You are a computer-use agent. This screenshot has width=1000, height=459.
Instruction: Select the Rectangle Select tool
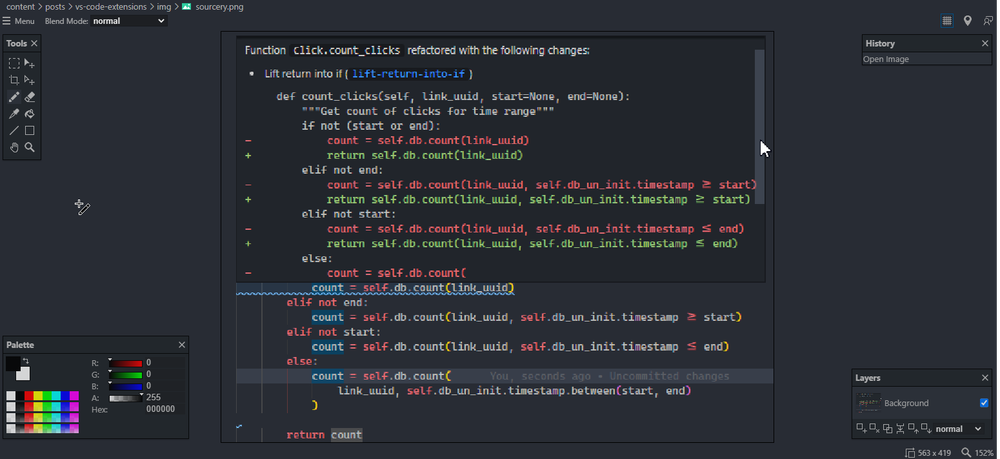tap(14, 63)
